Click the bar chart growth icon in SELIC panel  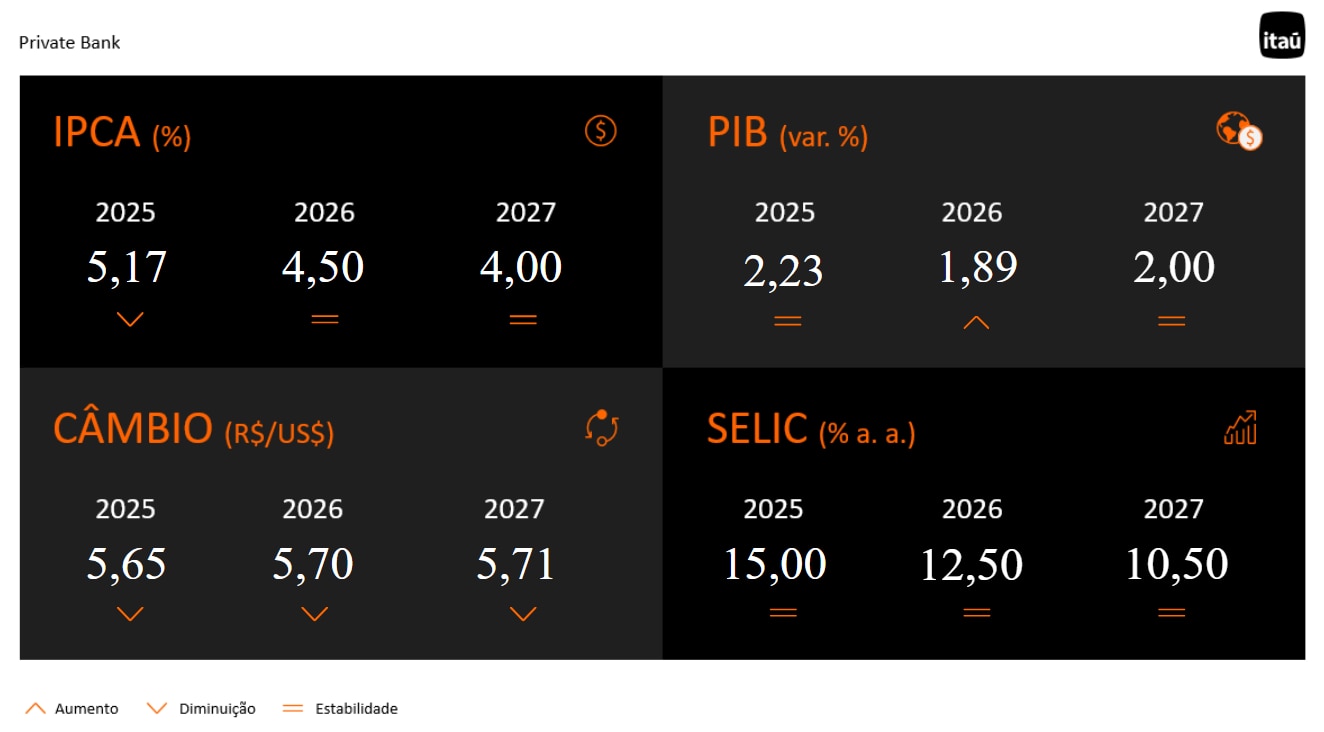pos(1240,427)
